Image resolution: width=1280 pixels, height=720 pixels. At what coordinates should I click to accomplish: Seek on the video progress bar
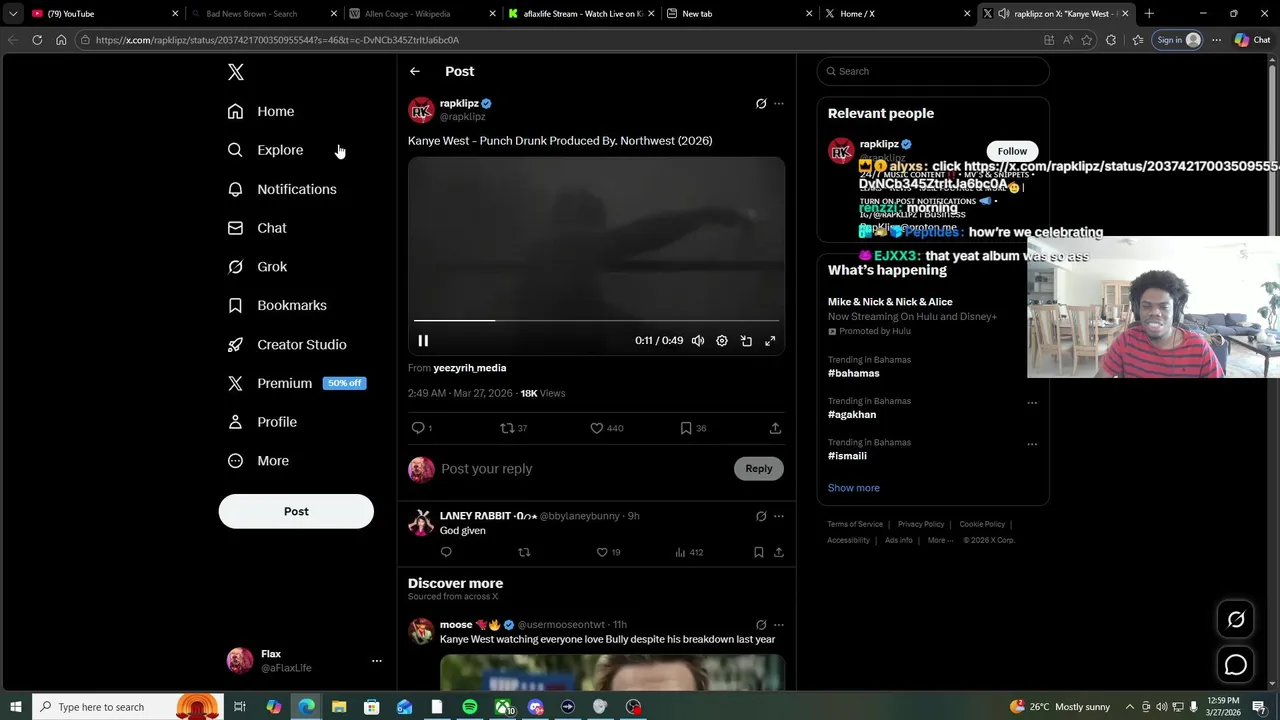(596, 320)
